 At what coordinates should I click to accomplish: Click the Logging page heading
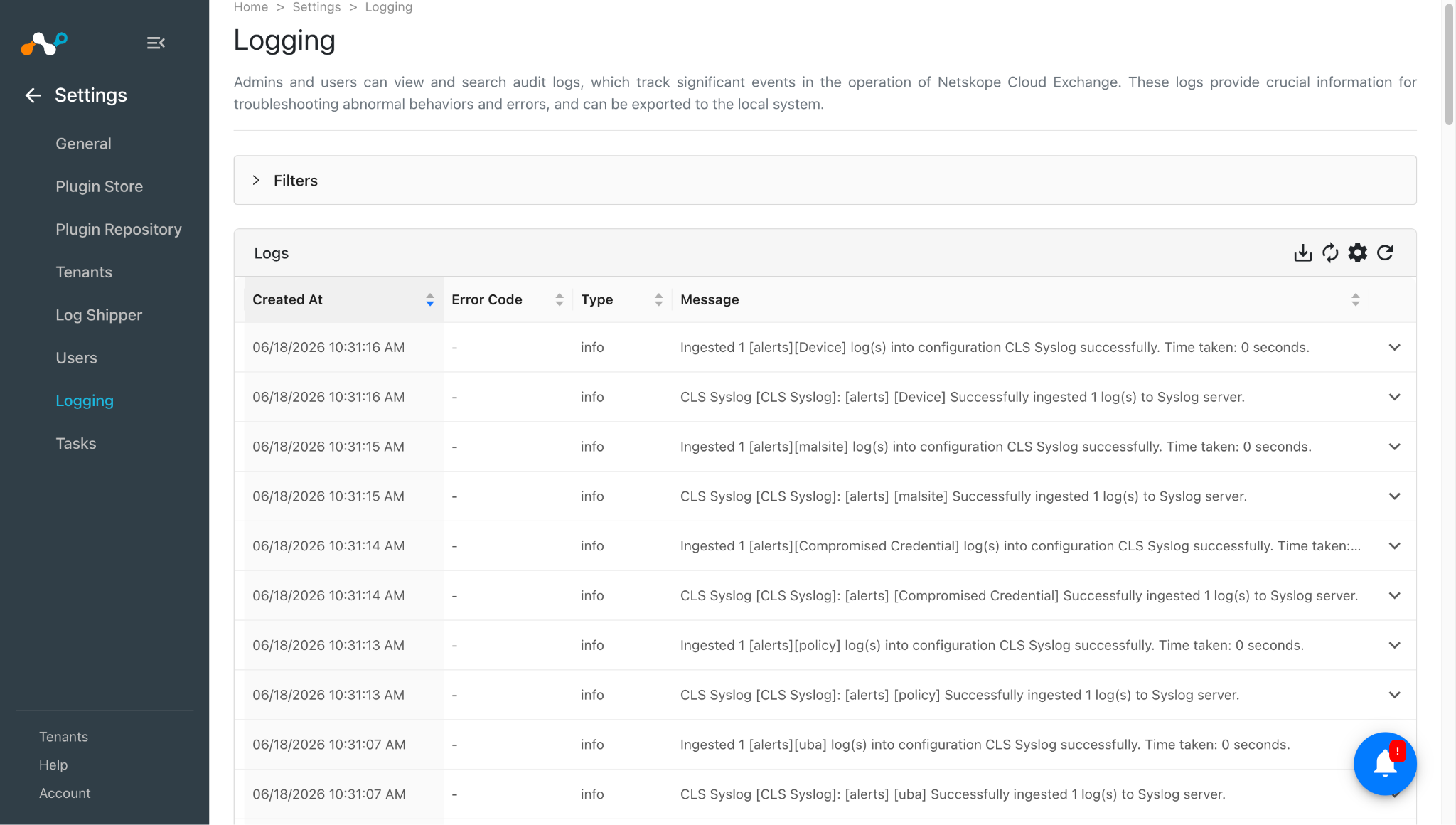[x=284, y=41]
